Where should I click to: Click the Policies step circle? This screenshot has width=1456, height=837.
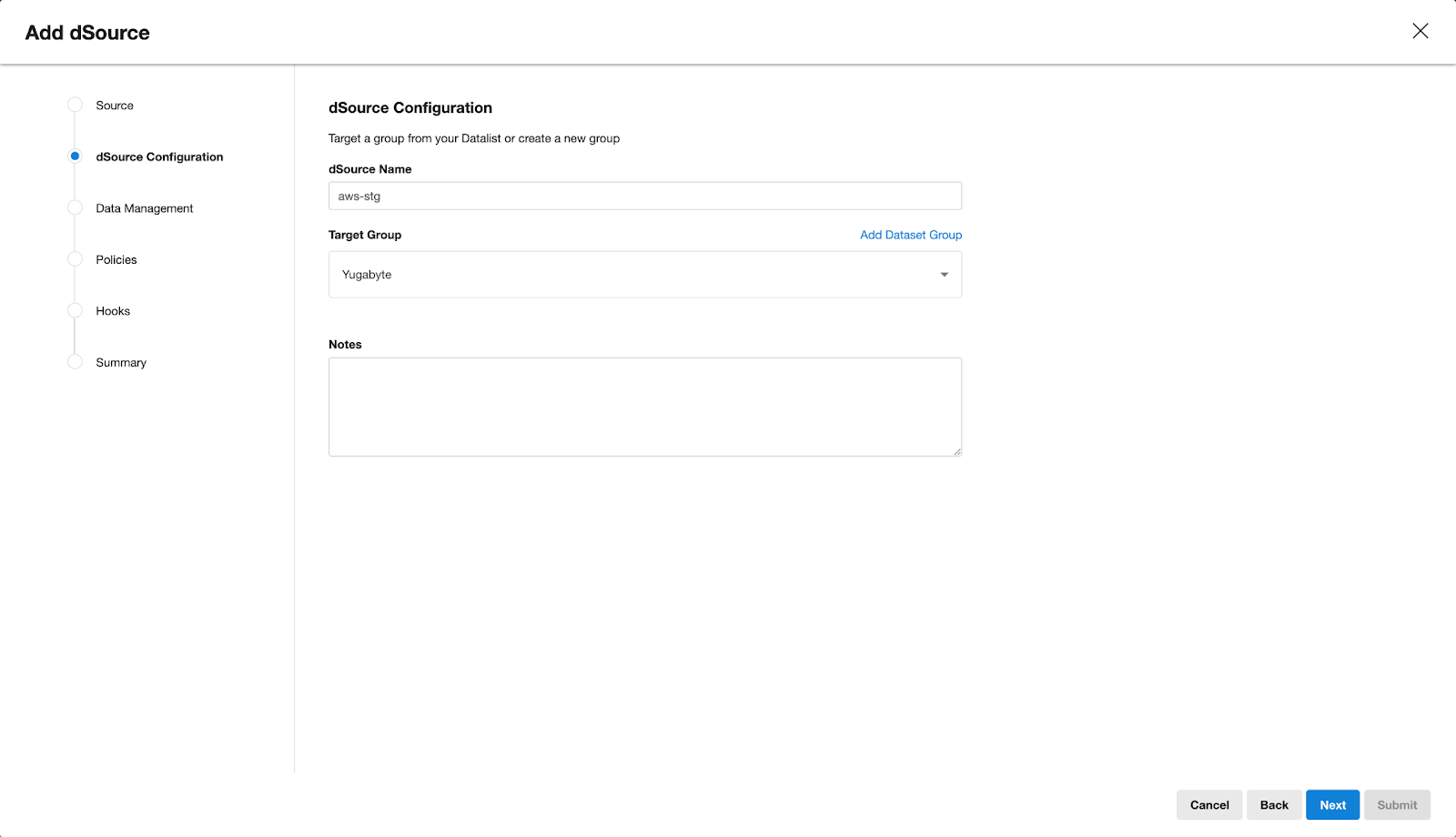click(75, 259)
